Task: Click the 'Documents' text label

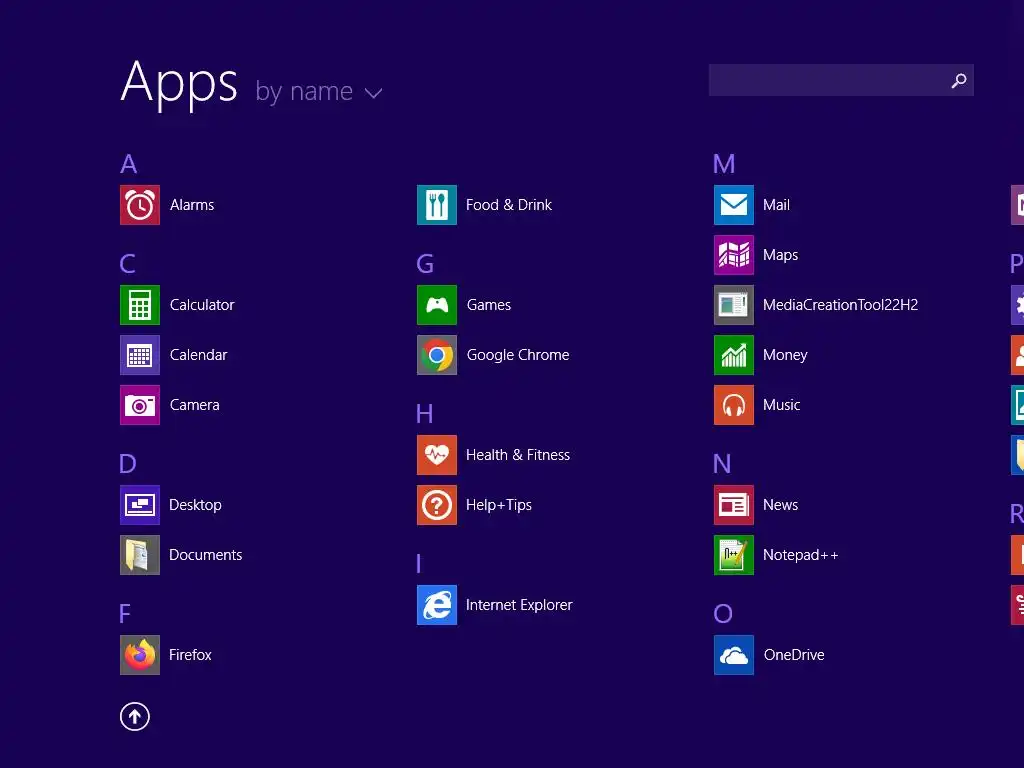Action: [x=206, y=555]
